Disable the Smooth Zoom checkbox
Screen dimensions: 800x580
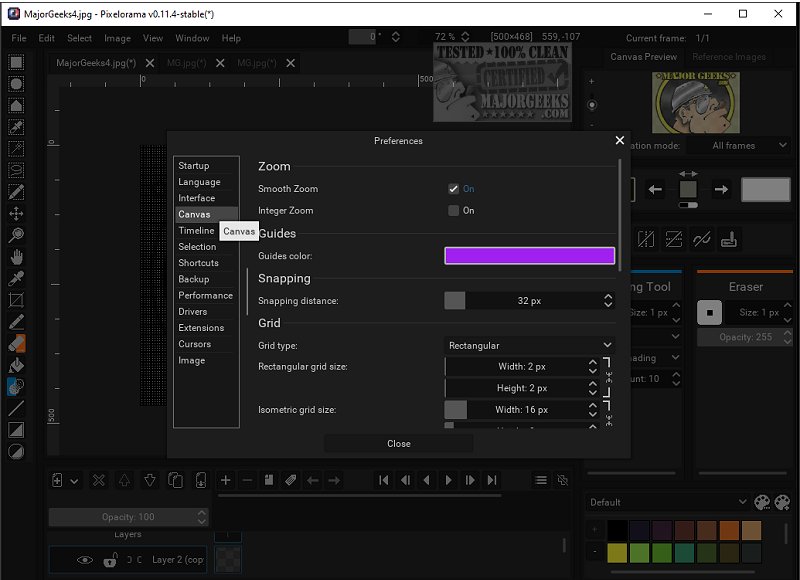click(453, 189)
